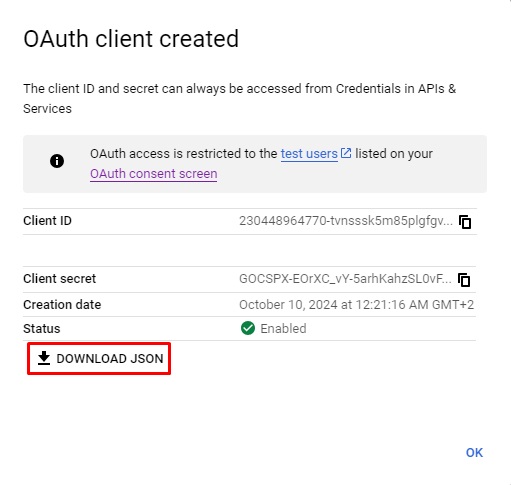Copy the Client ID to clipboard

point(465,222)
